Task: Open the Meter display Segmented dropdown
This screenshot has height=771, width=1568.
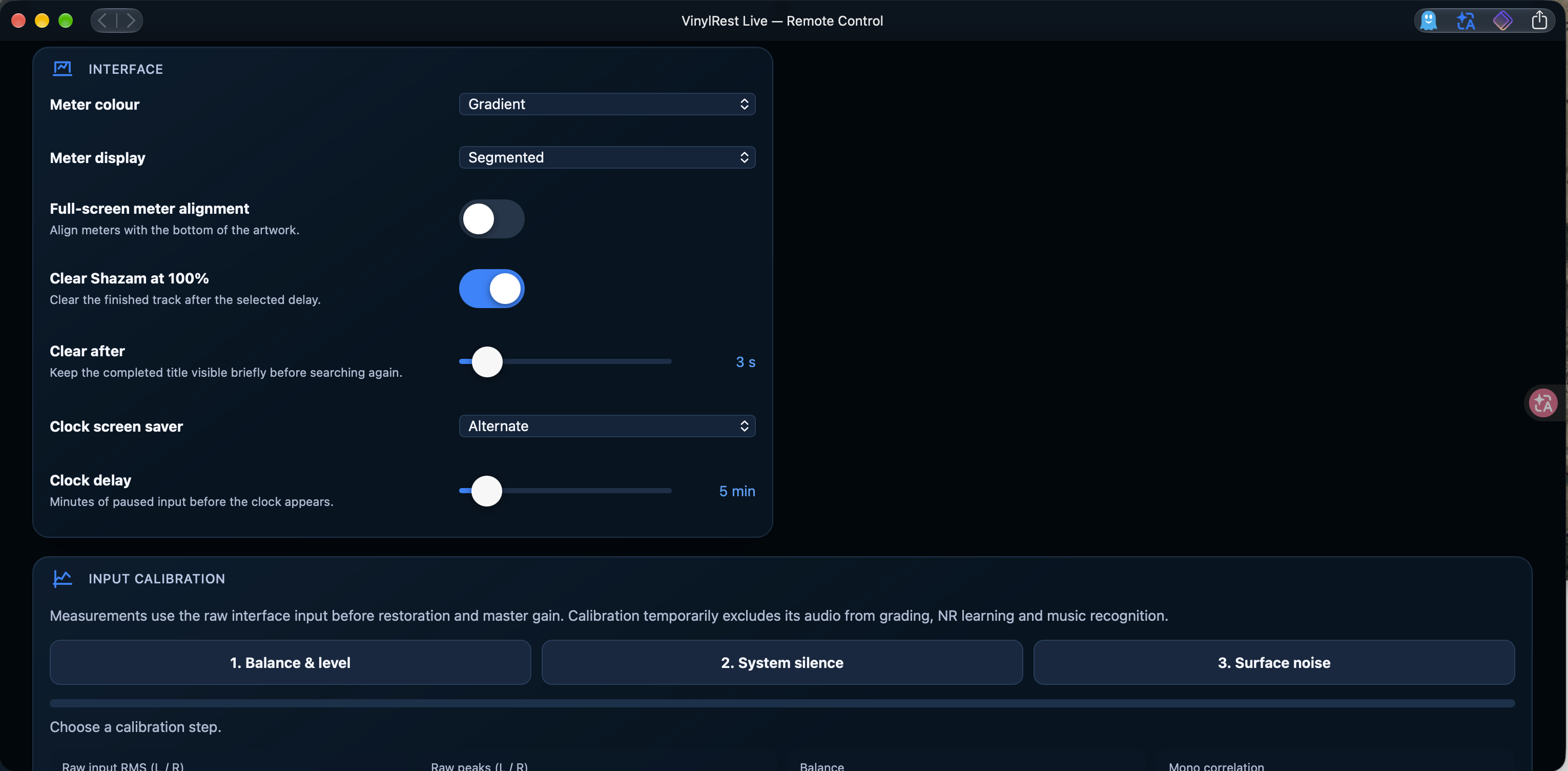Action: tap(607, 158)
